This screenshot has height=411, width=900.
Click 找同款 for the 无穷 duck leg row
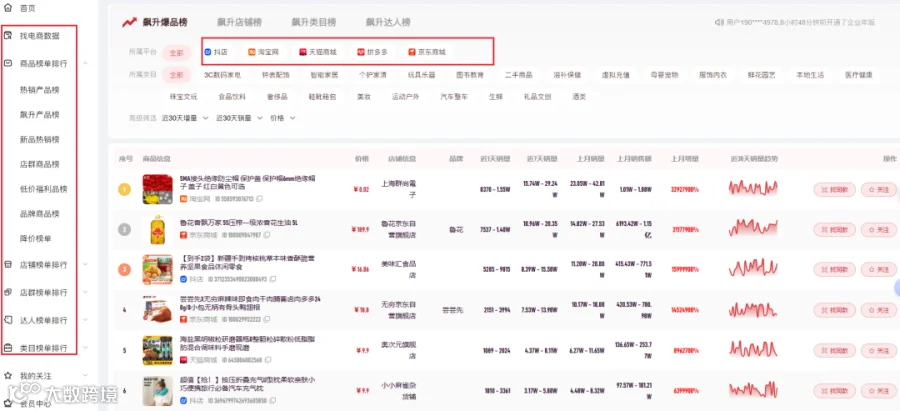(x=835, y=310)
